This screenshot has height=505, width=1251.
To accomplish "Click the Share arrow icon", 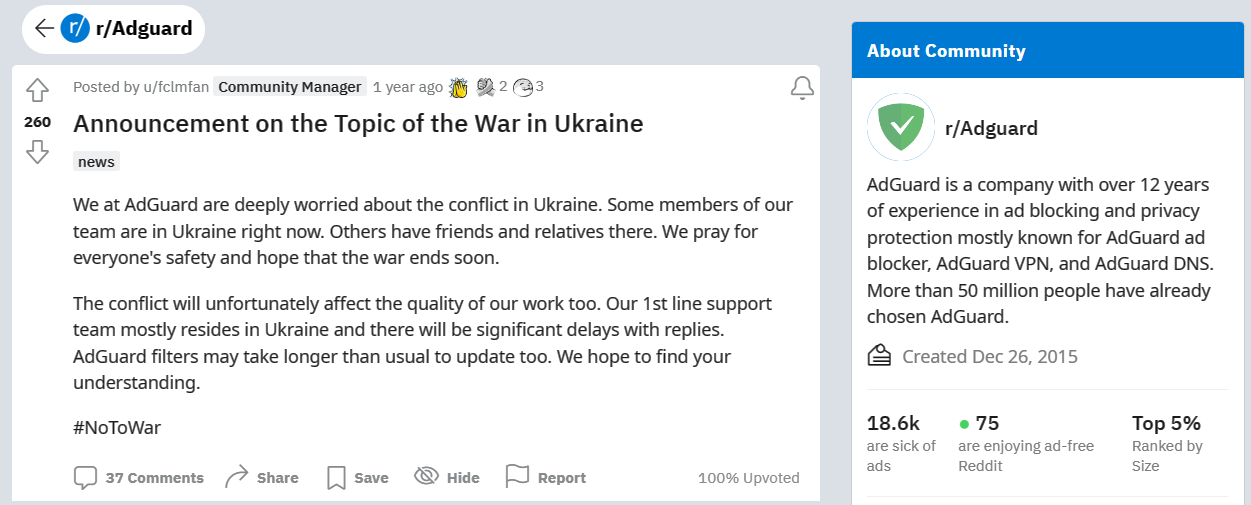I will (237, 477).
